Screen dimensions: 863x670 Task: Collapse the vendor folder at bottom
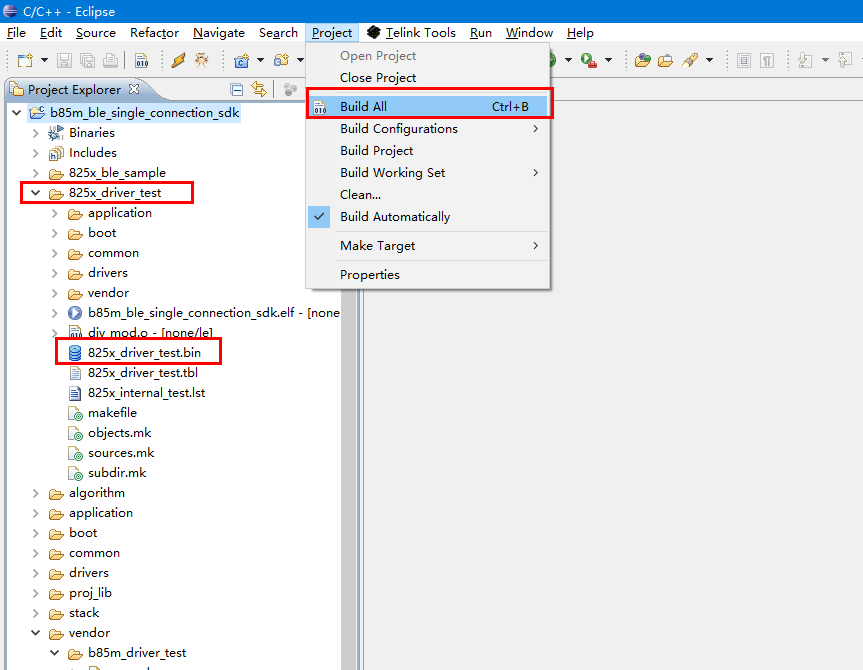coord(36,633)
